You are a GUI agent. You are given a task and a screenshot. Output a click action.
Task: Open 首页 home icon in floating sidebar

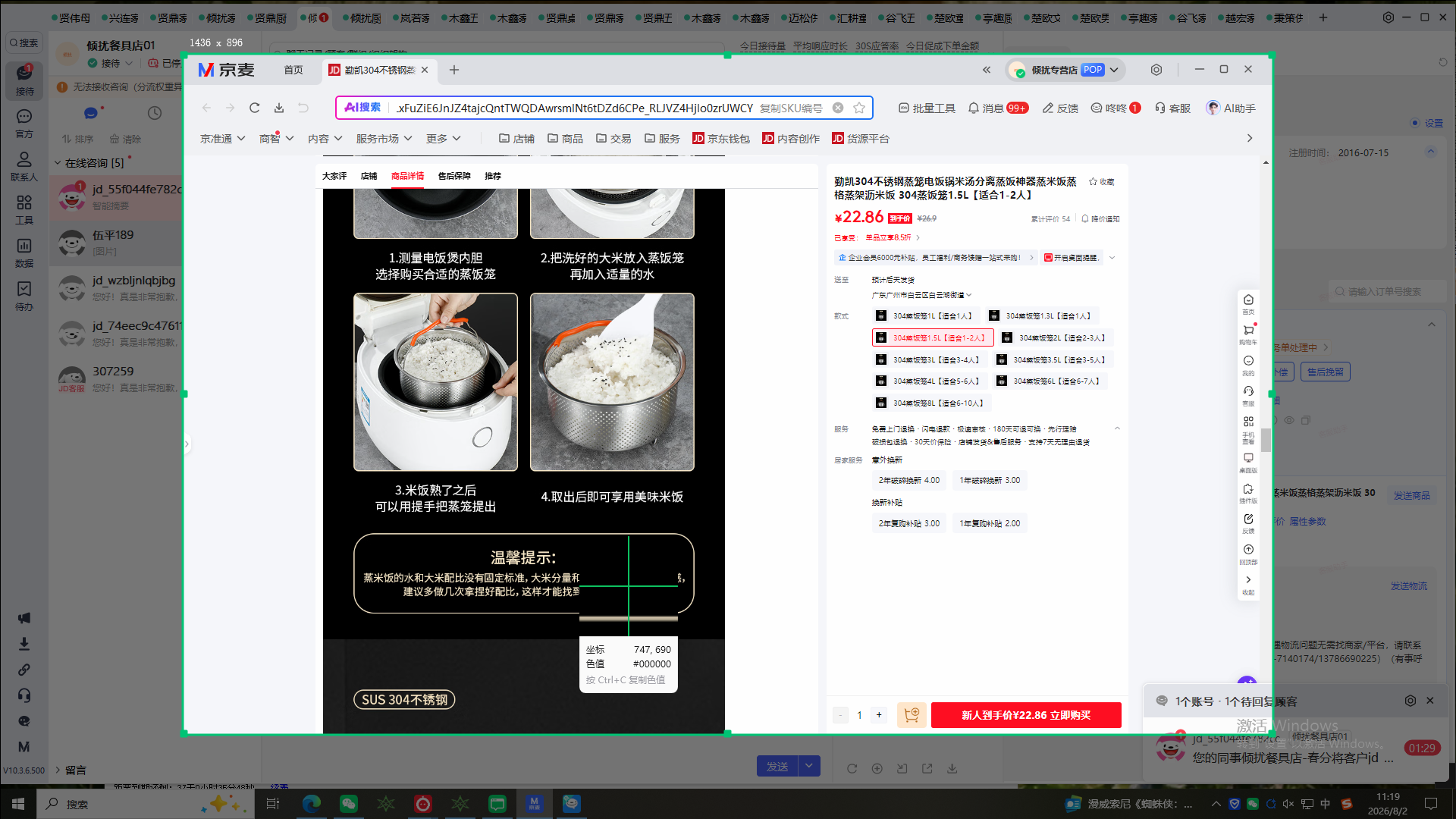(1248, 303)
